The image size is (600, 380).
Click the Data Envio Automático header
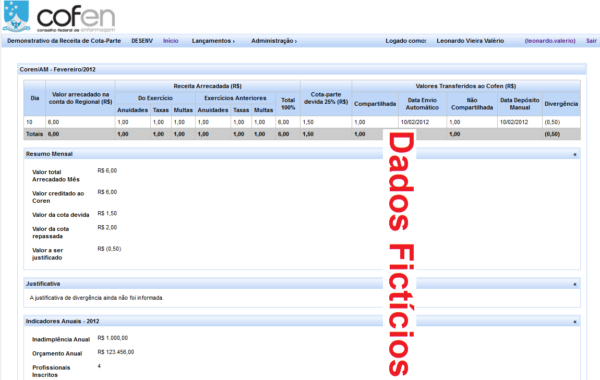click(422, 104)
